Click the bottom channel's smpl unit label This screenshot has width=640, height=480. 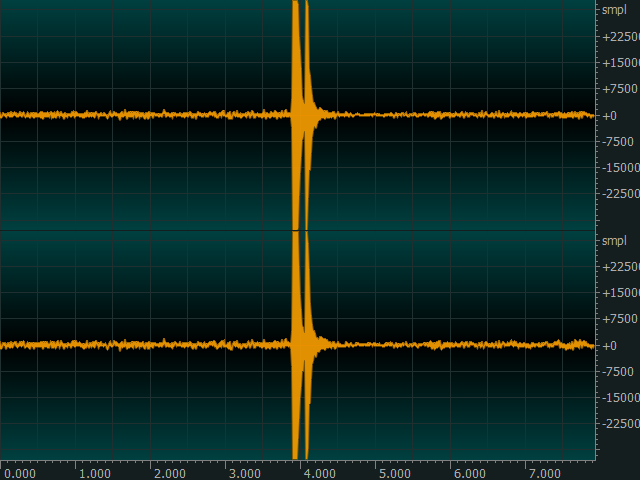pyautogui.click(x=614, y=241)
